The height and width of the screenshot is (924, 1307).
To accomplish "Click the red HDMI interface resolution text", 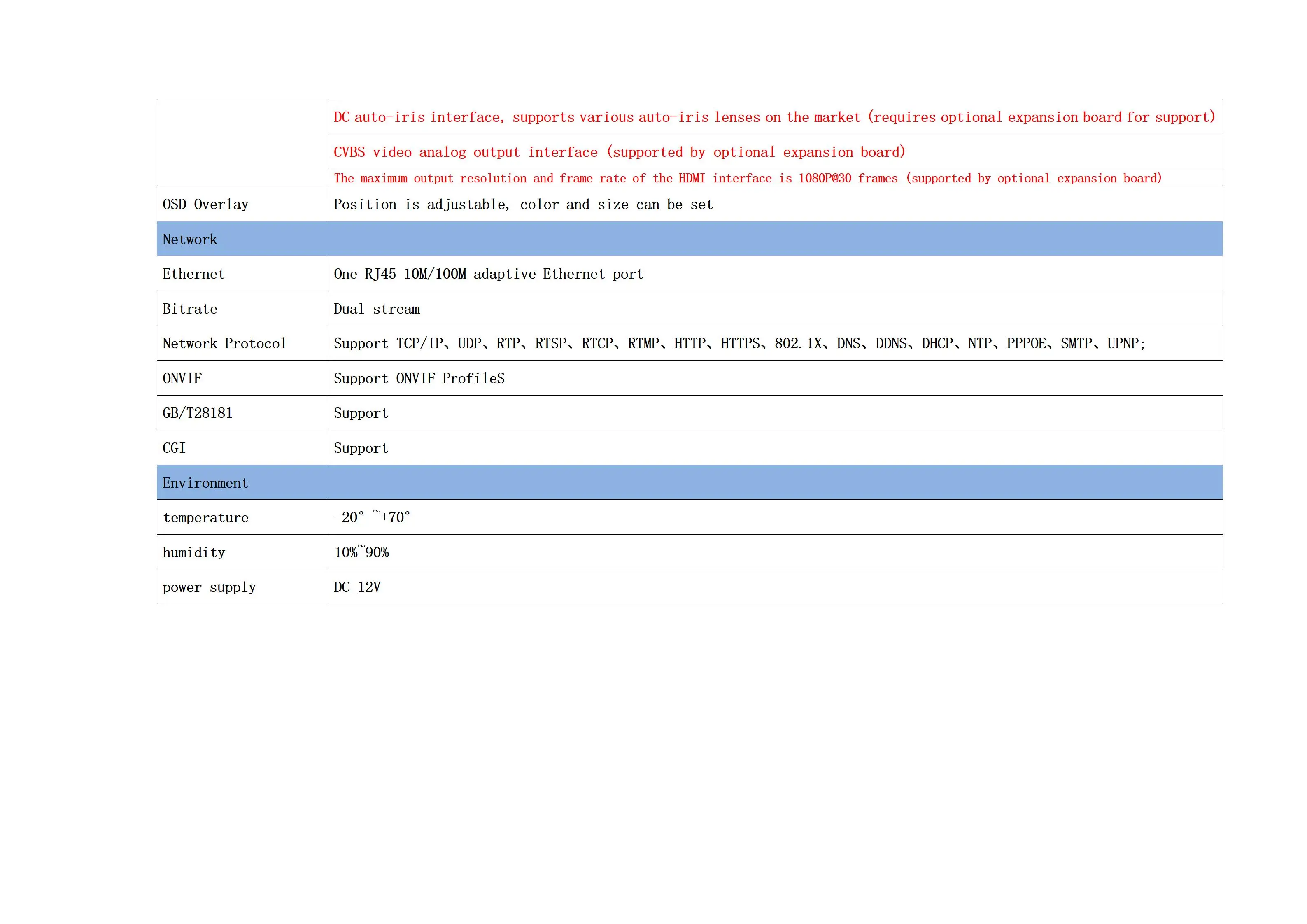I will (747, 178).
